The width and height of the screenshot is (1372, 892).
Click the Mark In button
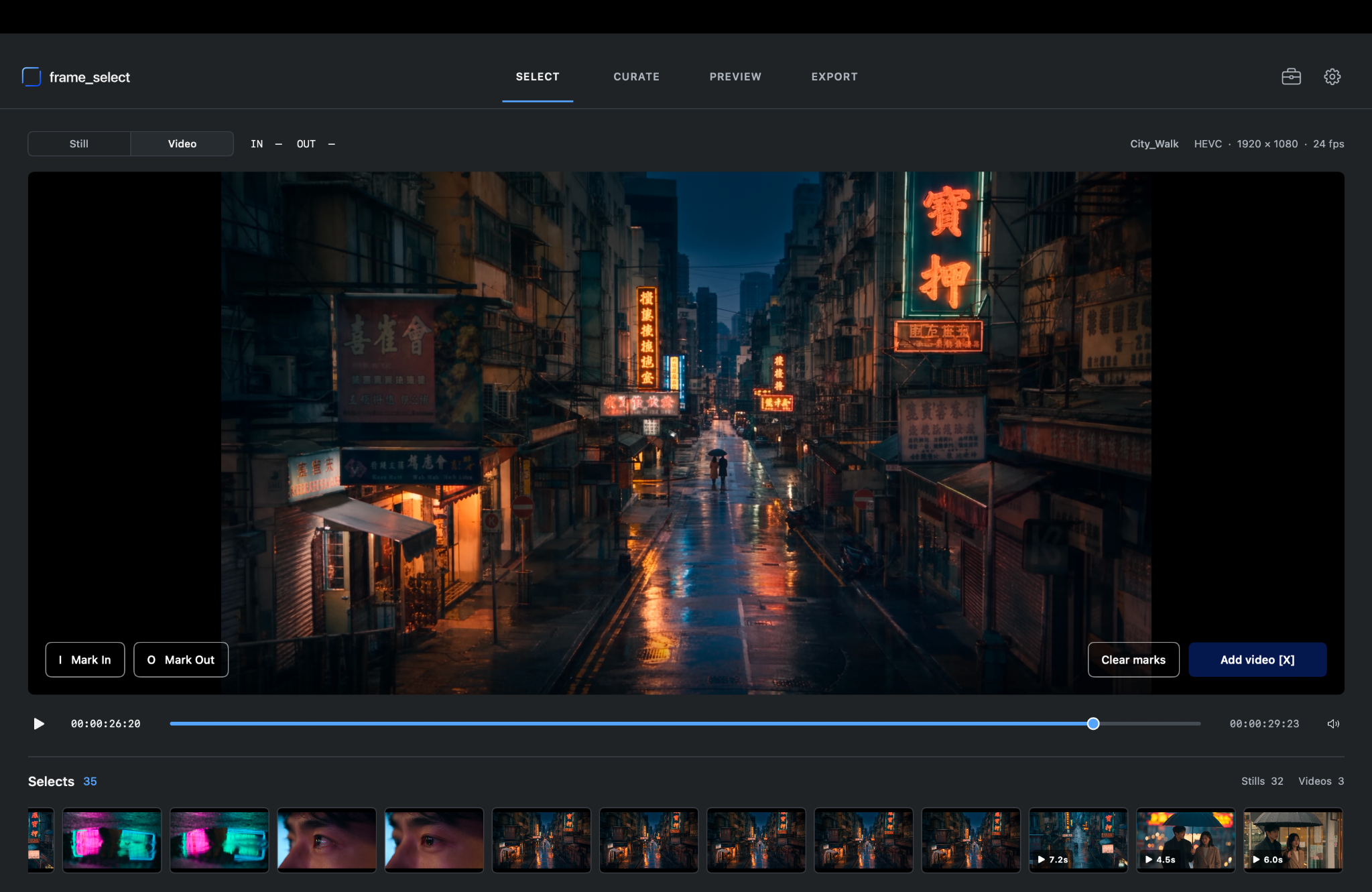coord(85,659)
